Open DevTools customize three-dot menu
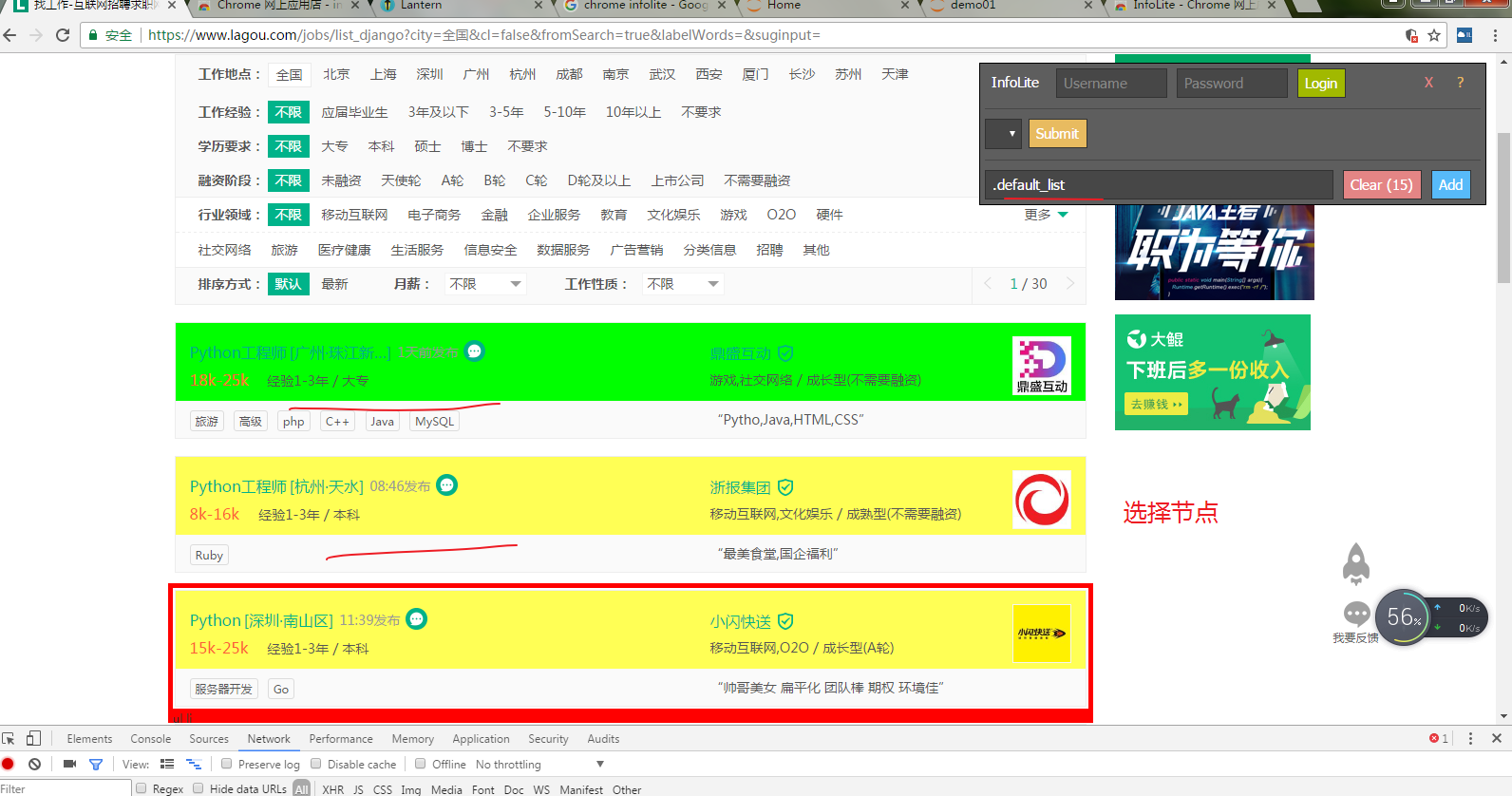1512x796 pixels. pos(1470,738)
